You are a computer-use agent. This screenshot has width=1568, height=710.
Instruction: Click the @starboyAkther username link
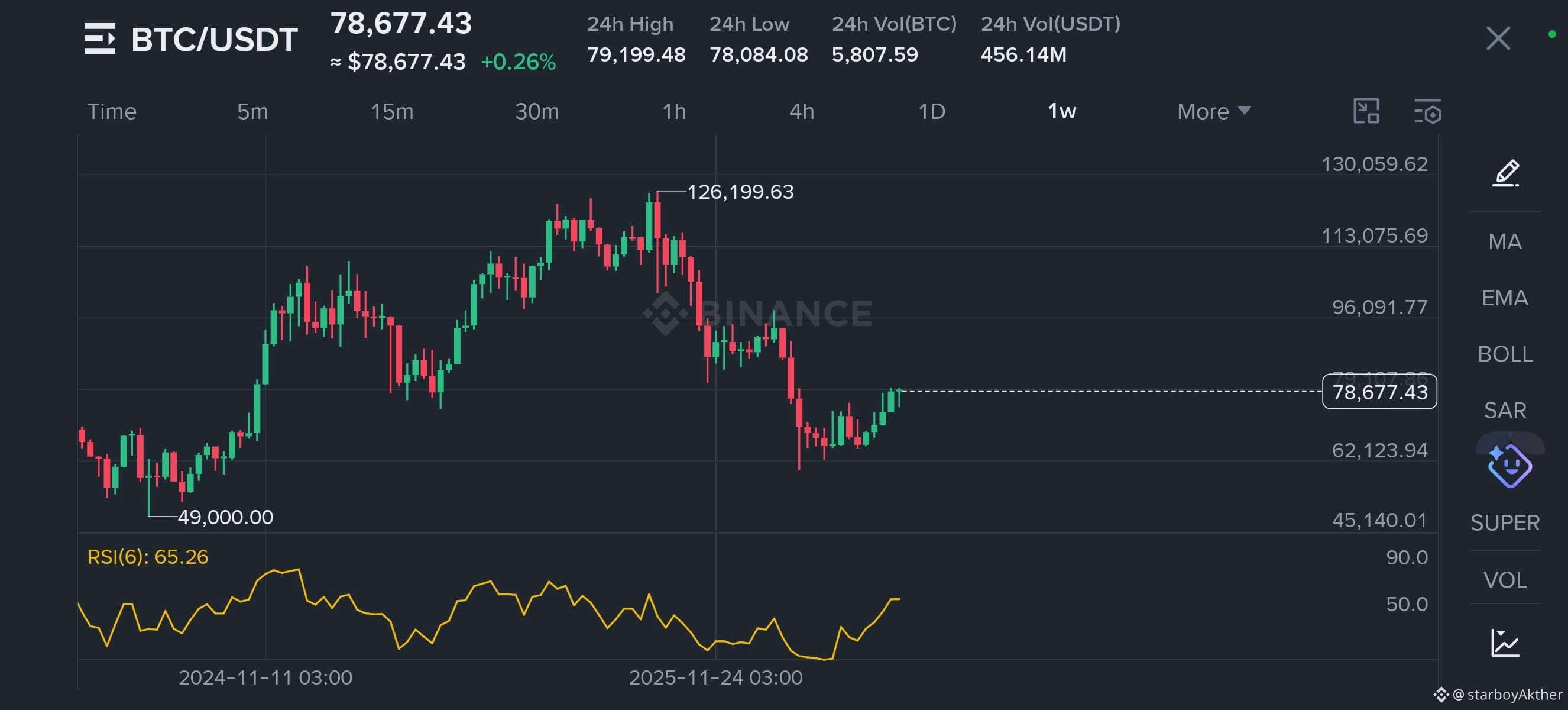click(1507, 694)
